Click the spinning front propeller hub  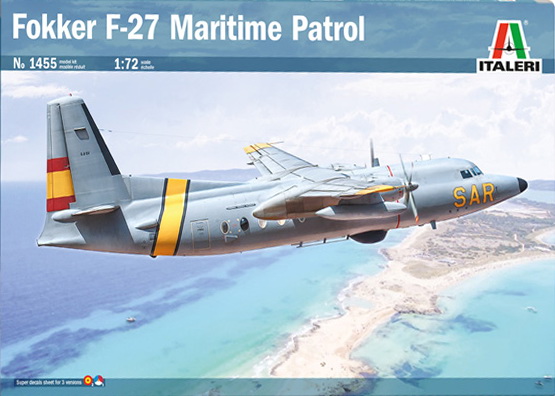click(411, 186)
